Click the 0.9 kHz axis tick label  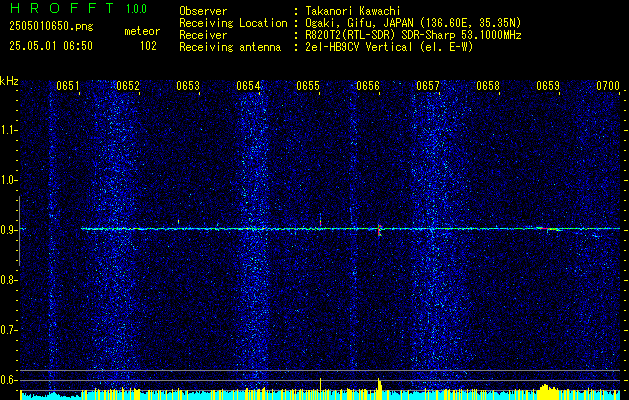(x=9, y=230)
